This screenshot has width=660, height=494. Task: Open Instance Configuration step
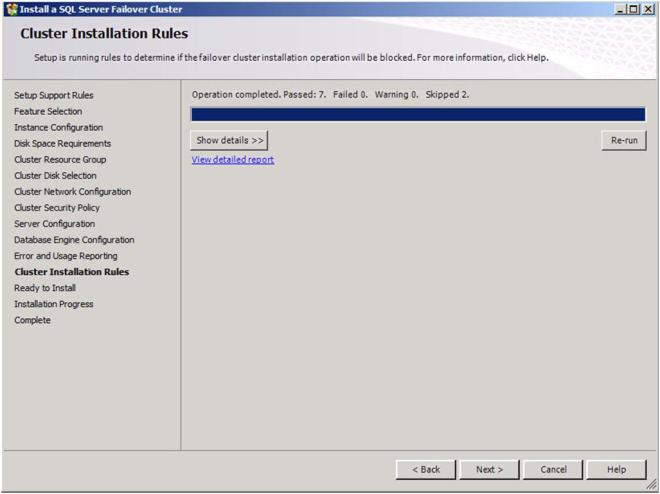[58, 128]
